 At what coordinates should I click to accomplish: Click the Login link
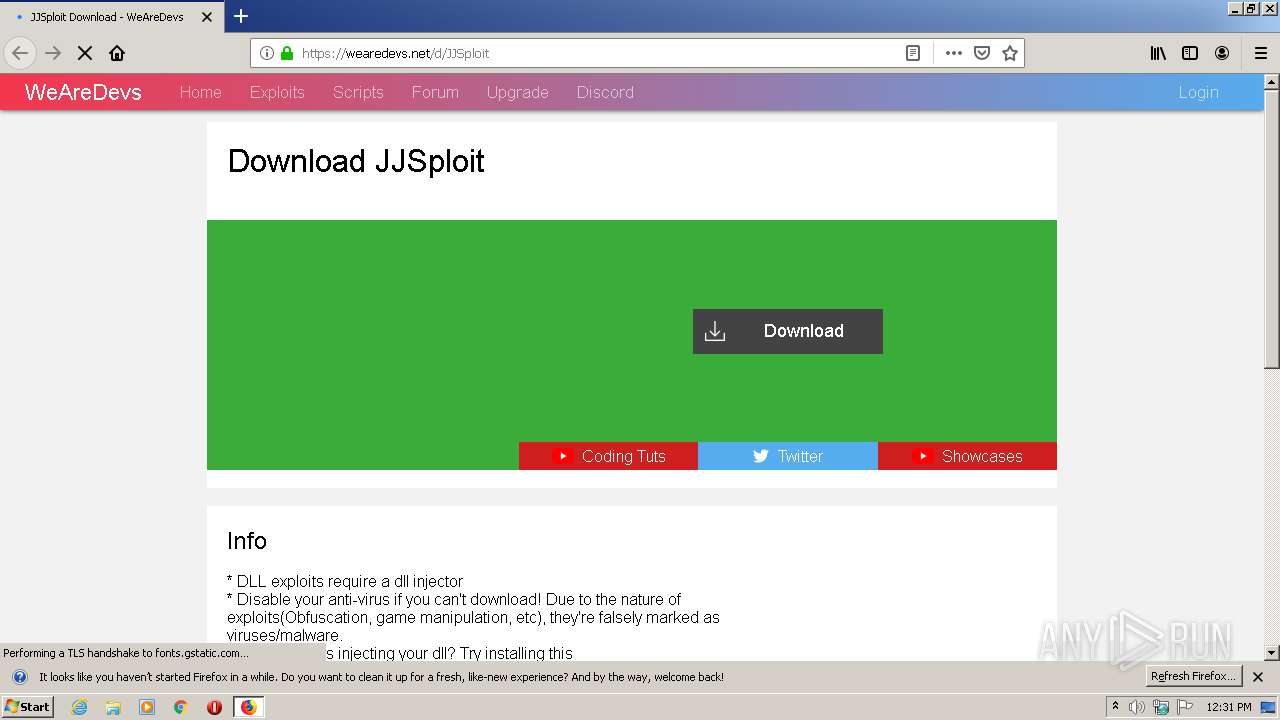tap(1198, 92)
